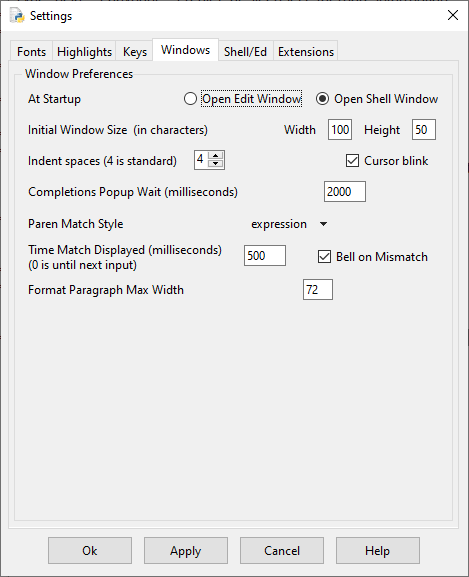This screenshot has height=577, width=469.
Task: Click the Python IDLE icon in title bar
Action: click(17, 15)
